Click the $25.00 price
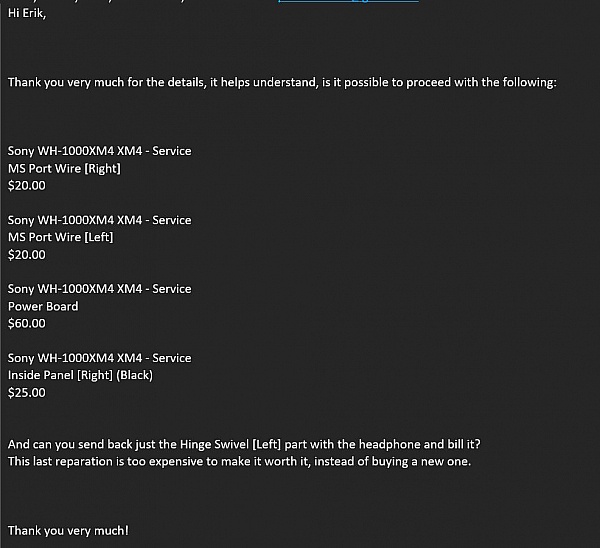The image size is (600, 548). point(27,393)
